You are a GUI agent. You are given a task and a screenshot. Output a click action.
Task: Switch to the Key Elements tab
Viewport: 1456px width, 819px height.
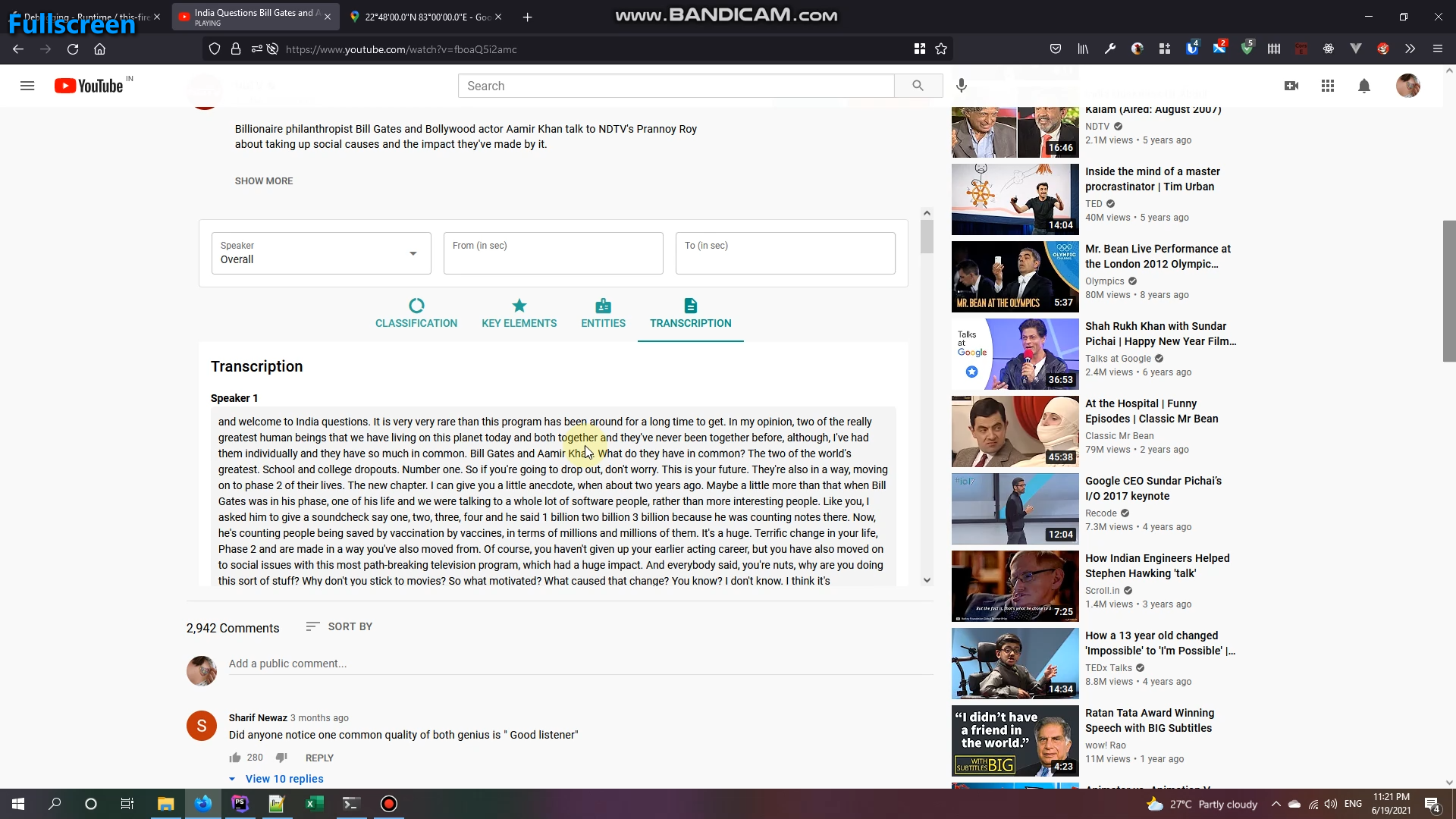pyautogui.click(x=519, y=313)
